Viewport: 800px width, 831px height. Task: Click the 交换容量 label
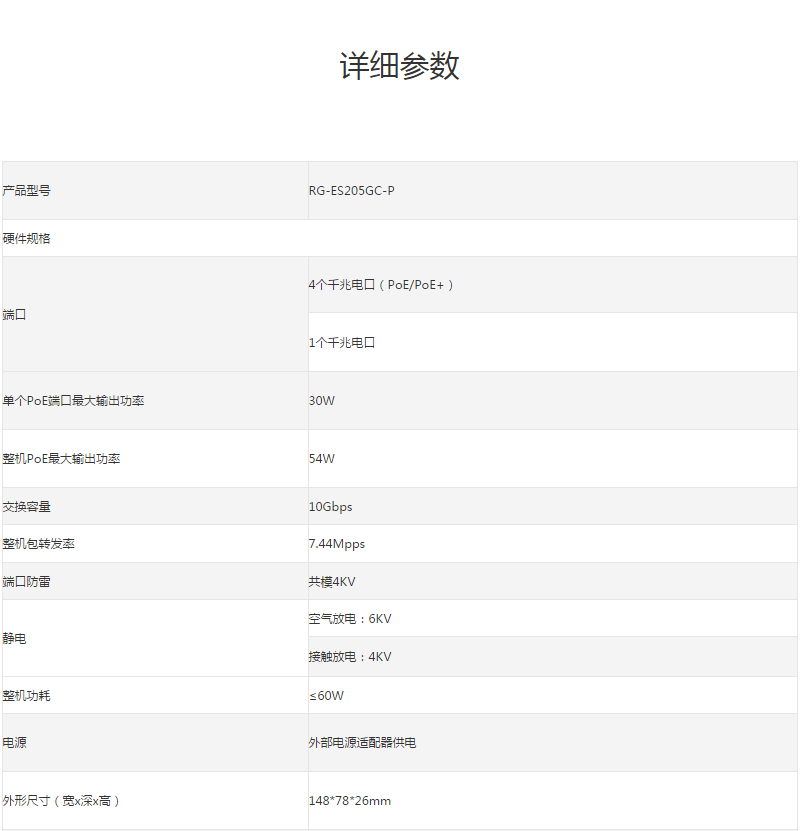[x=26, y=507]
